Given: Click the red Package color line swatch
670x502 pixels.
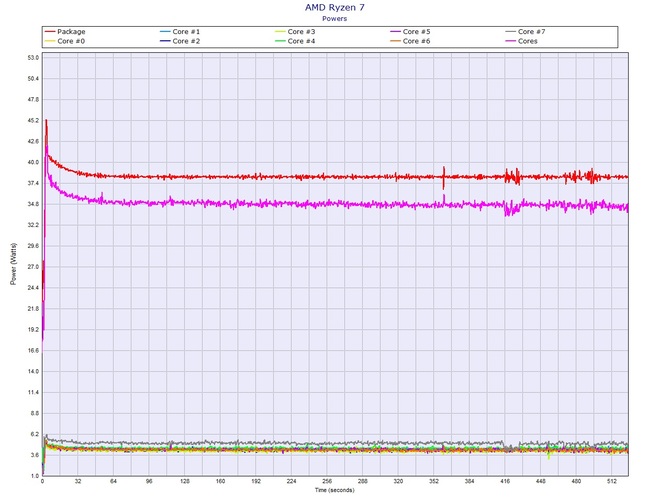Looking at the screenshot, I should [x=50, y=32].
